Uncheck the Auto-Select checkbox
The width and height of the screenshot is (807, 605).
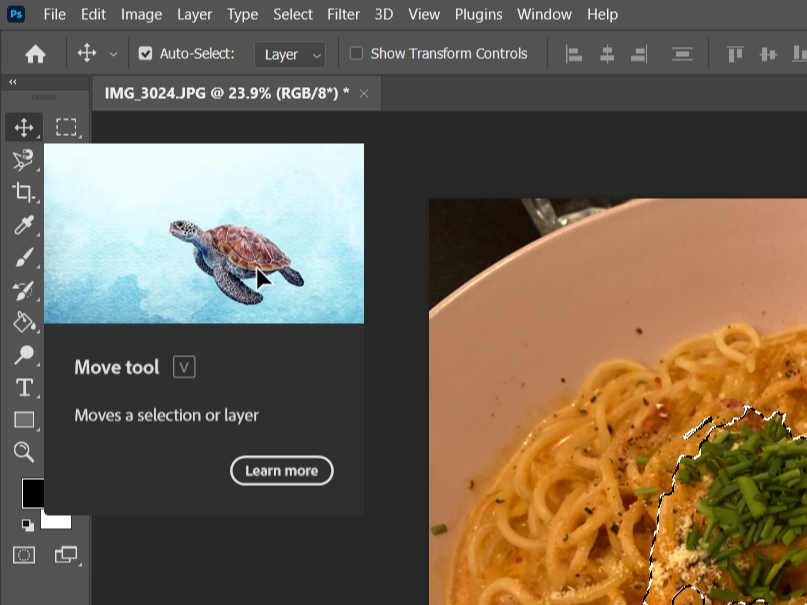tap(145, 54)
